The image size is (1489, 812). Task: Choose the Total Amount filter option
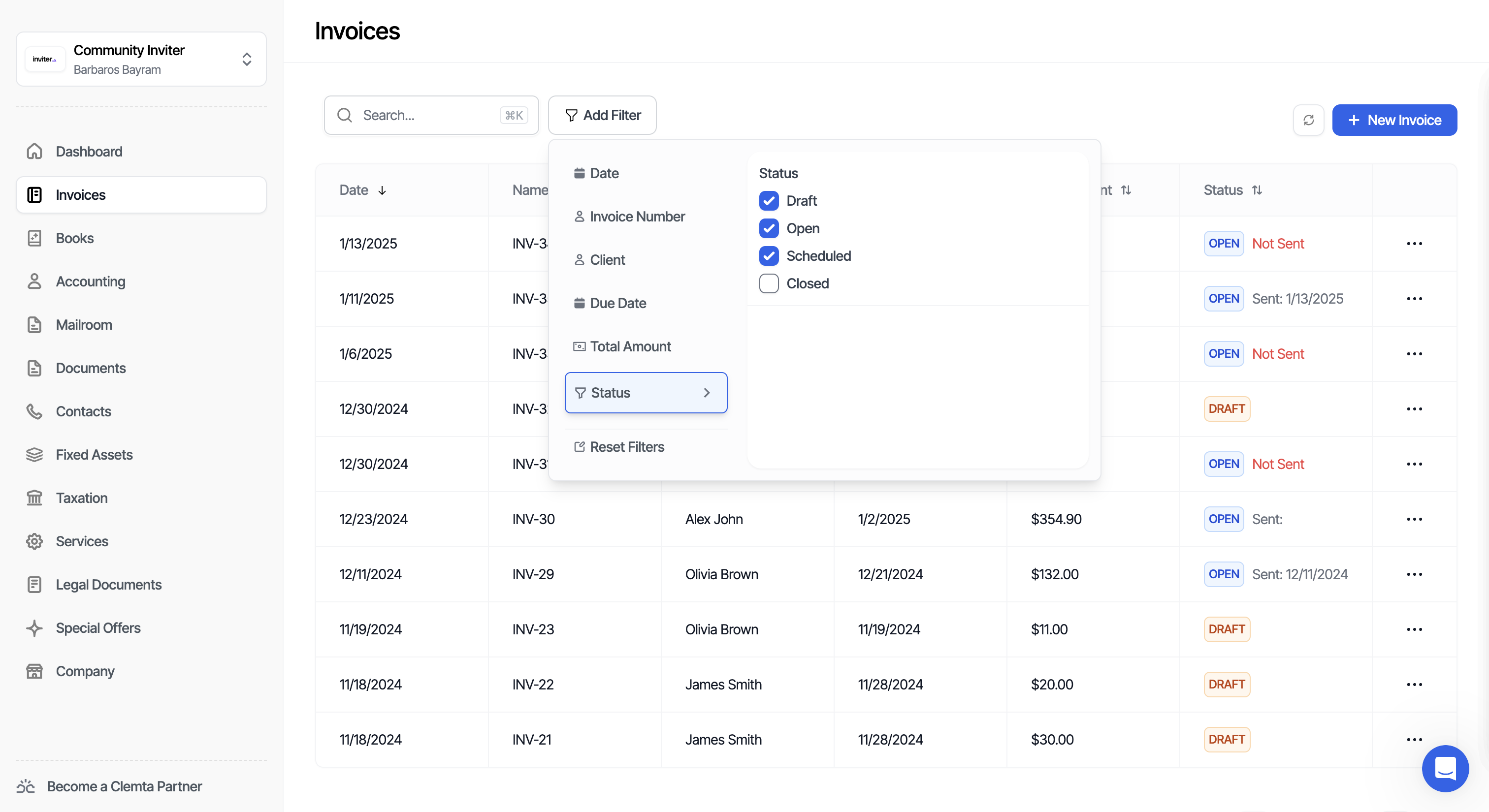click(x=646, y=346)
